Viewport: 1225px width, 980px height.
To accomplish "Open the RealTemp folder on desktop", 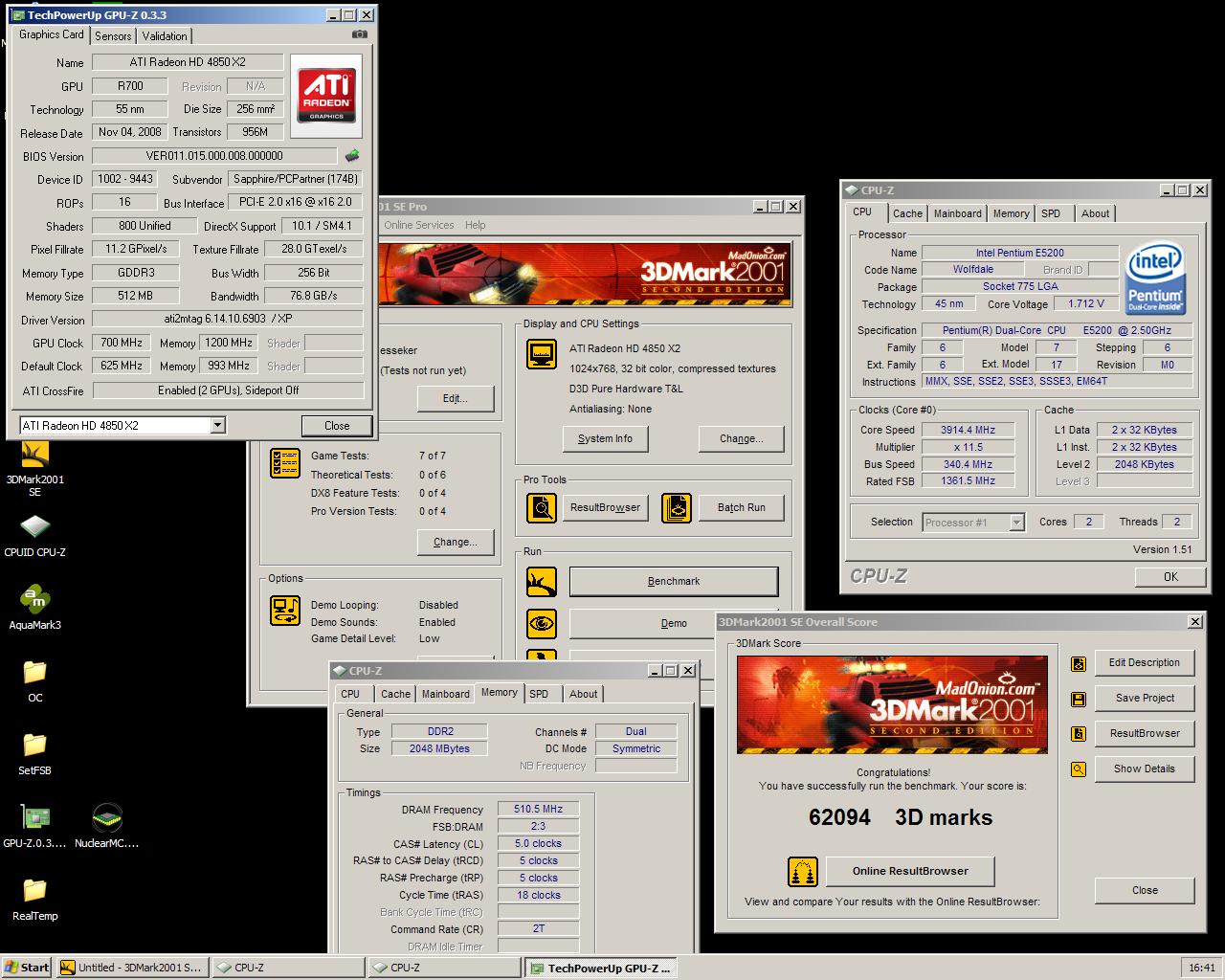I will click(34, 898).
